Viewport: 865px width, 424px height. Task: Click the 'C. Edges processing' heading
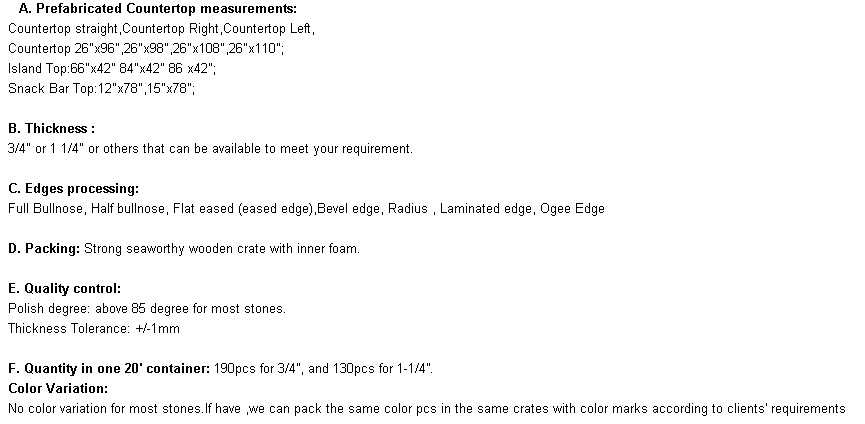click(73, 189)
